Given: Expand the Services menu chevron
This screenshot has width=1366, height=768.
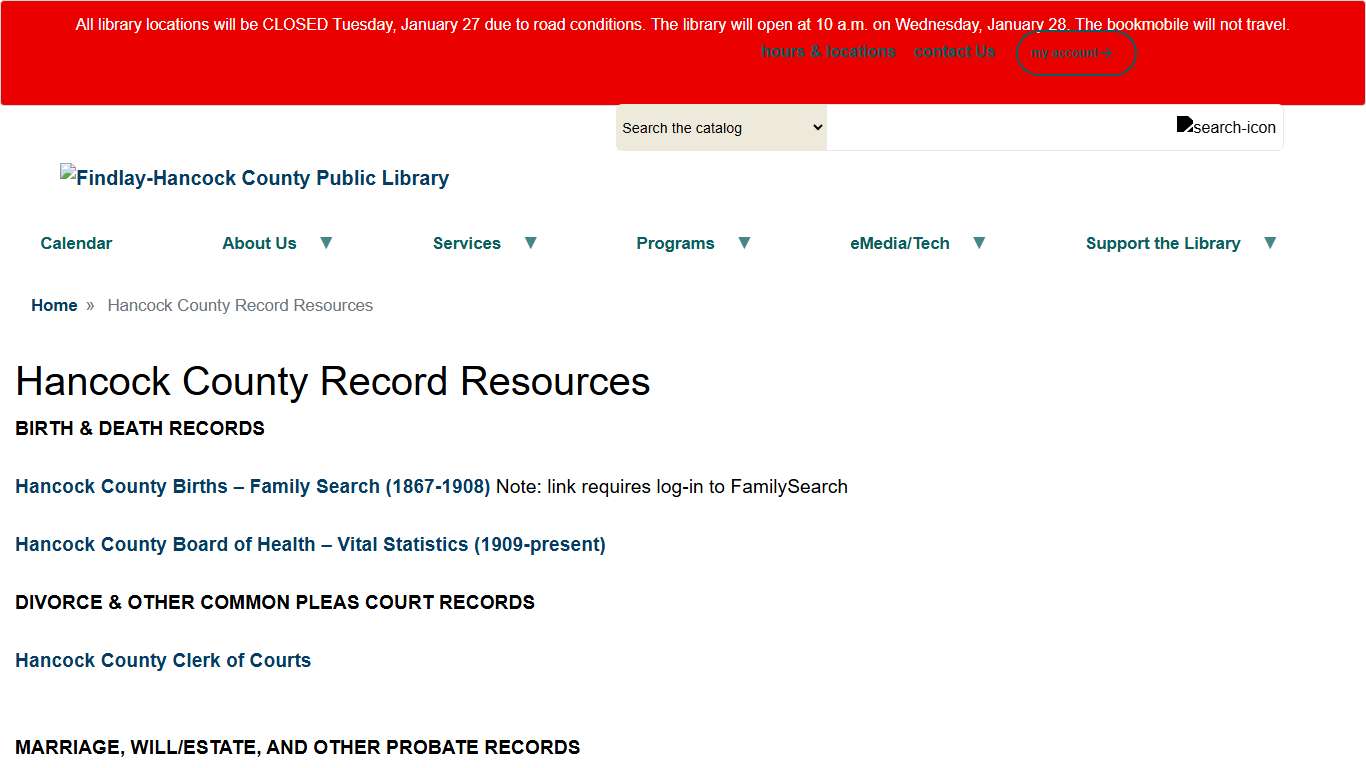Looking at the screenshot, I should point(531,242).
